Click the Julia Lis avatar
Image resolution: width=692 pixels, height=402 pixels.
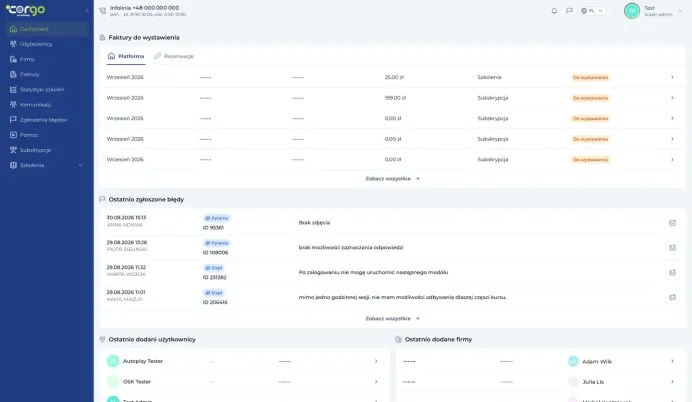tap(573, 382)
